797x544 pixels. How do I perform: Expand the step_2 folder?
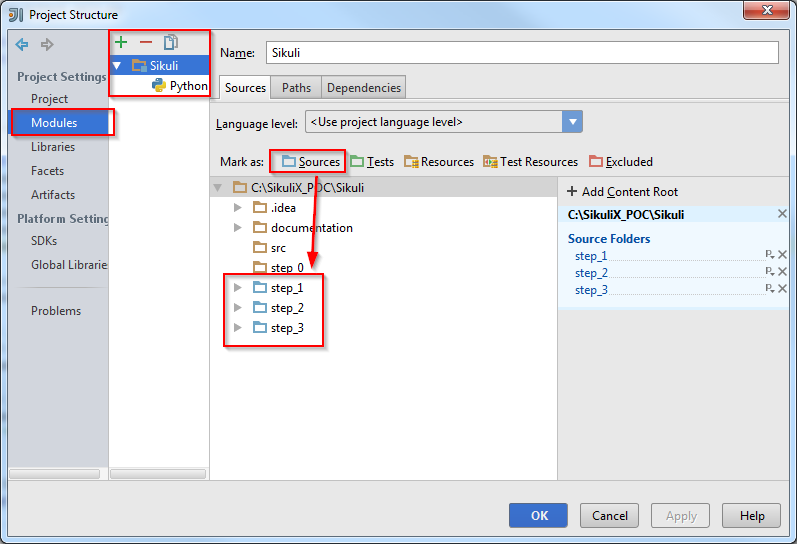click(x=237, y=308)
